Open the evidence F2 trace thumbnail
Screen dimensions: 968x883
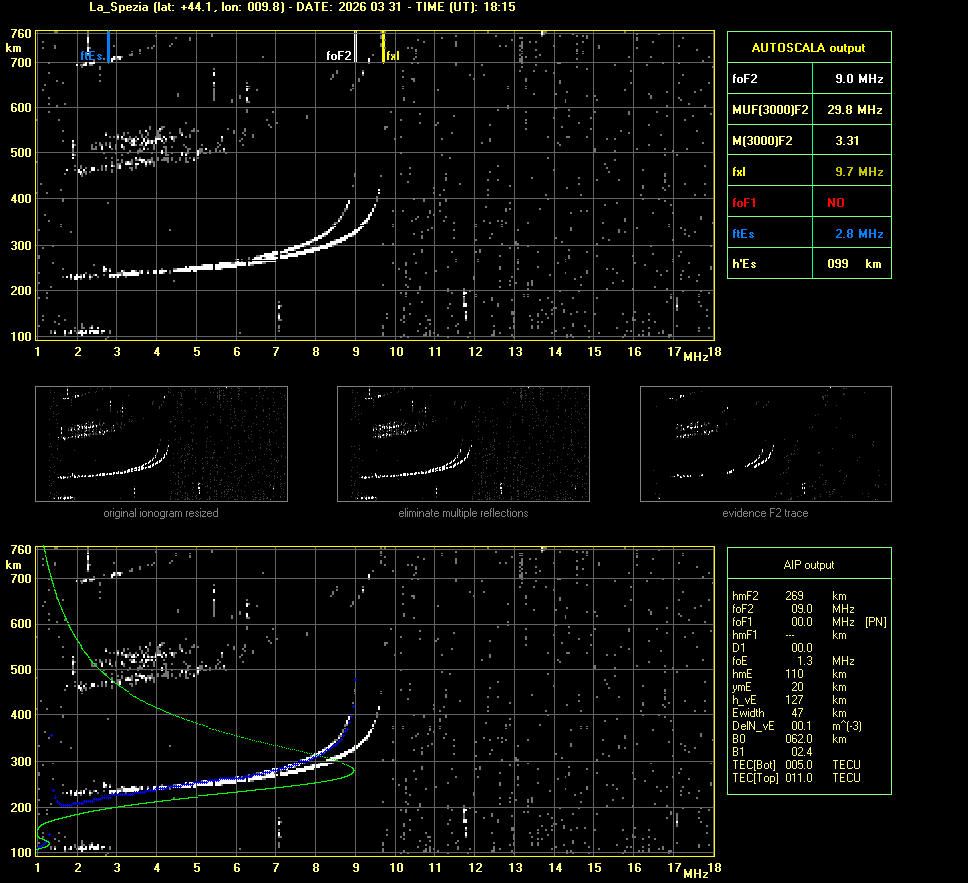tap(765, 444)
